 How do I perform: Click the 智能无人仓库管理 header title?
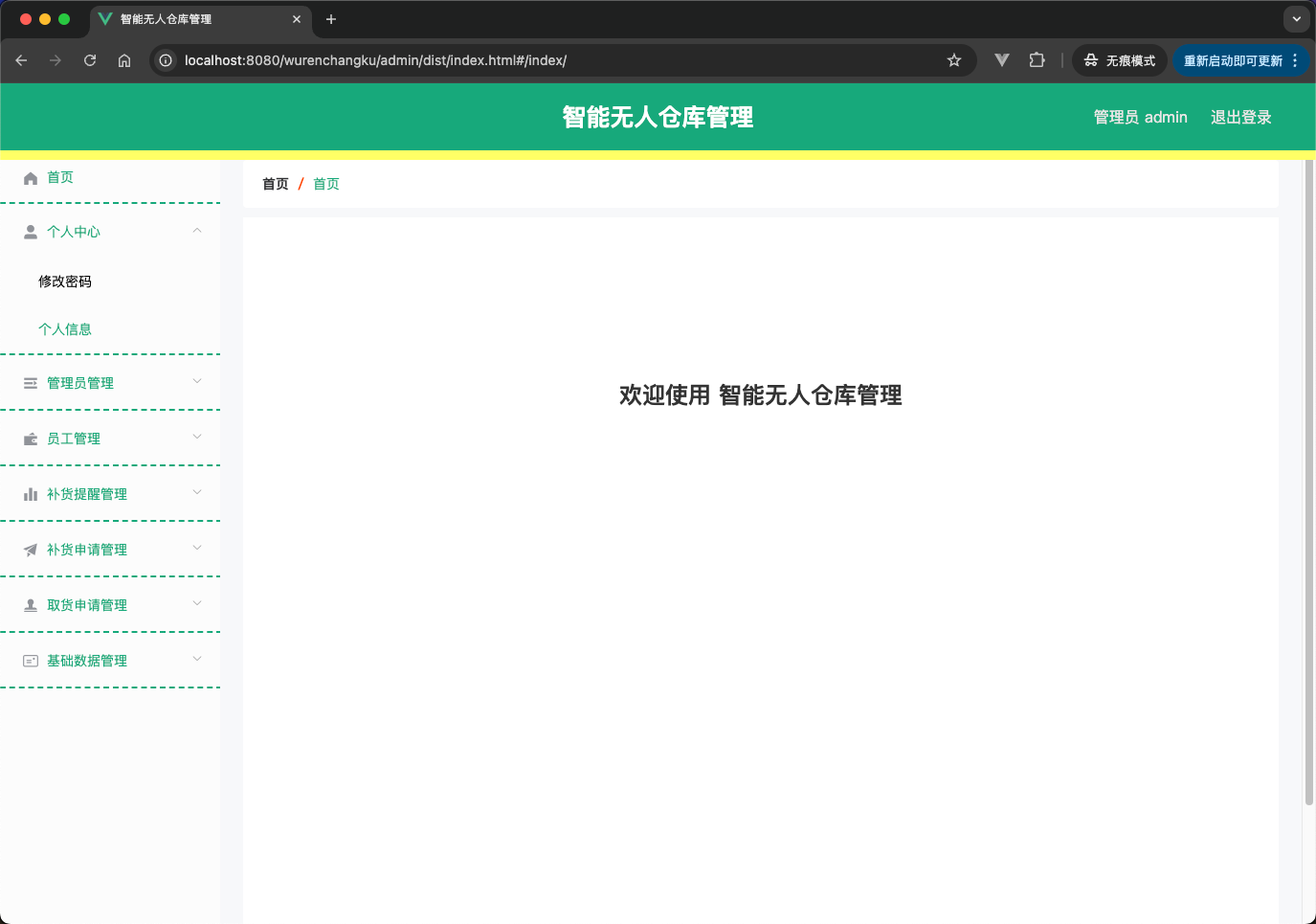658,117
